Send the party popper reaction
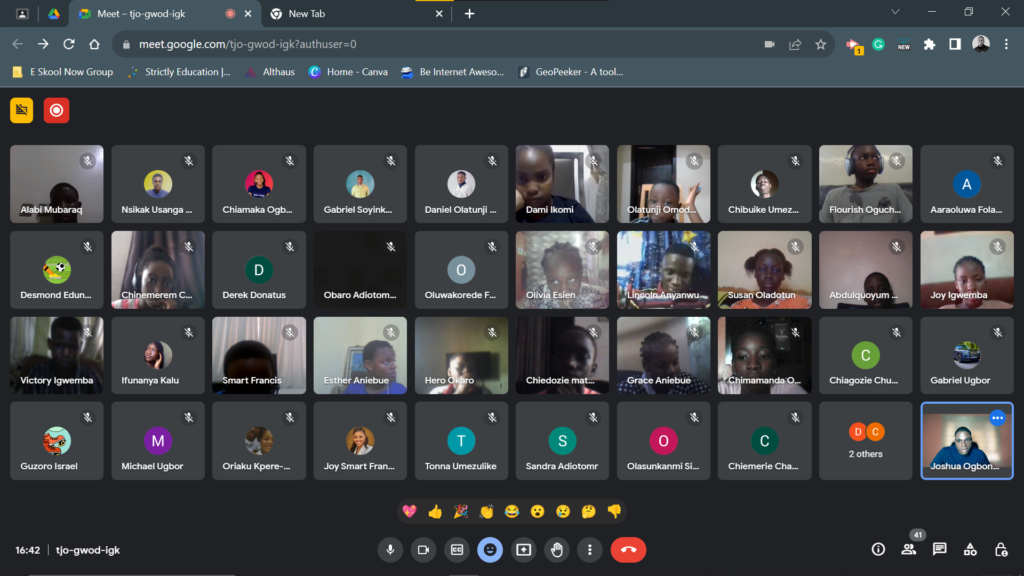1024x576 pixels. click(x=460, y=511)
